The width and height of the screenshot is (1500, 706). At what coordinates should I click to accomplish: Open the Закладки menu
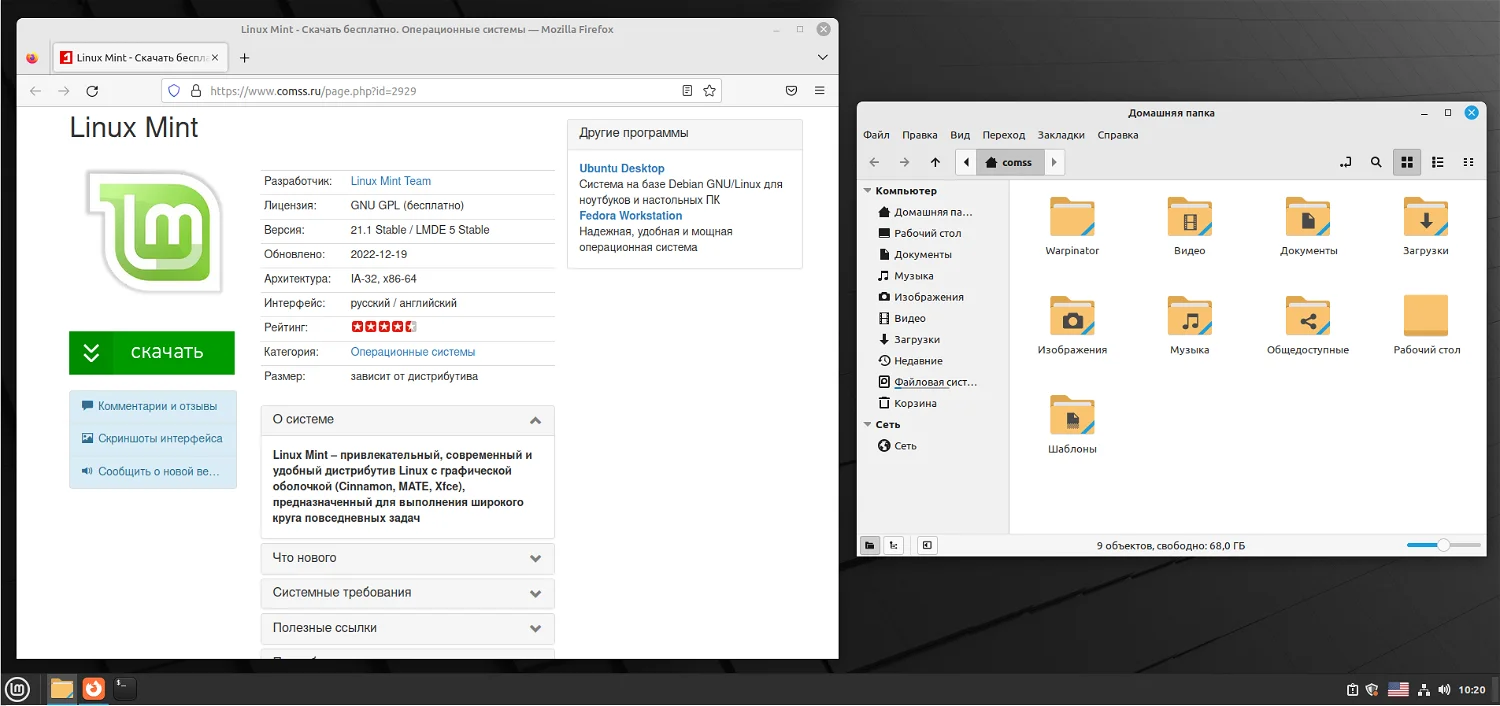coord(1061,134)
